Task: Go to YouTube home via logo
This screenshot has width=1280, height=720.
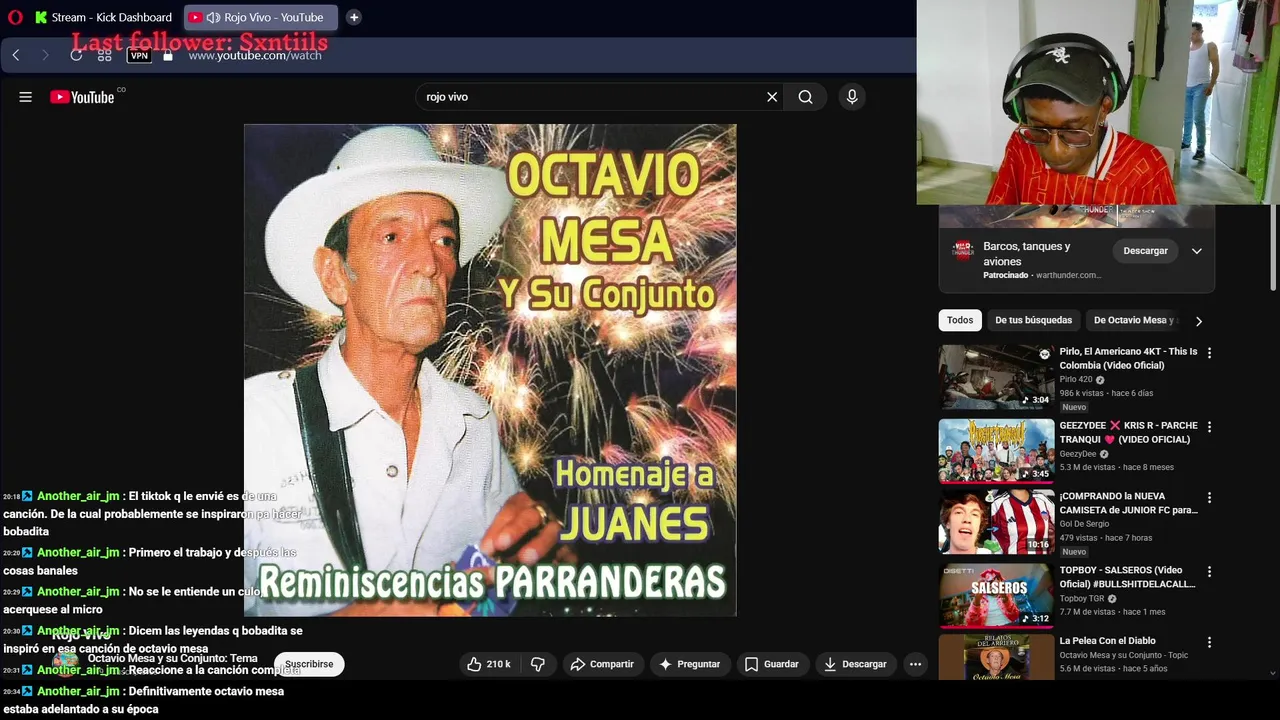Action: click(x=82, y=97)
